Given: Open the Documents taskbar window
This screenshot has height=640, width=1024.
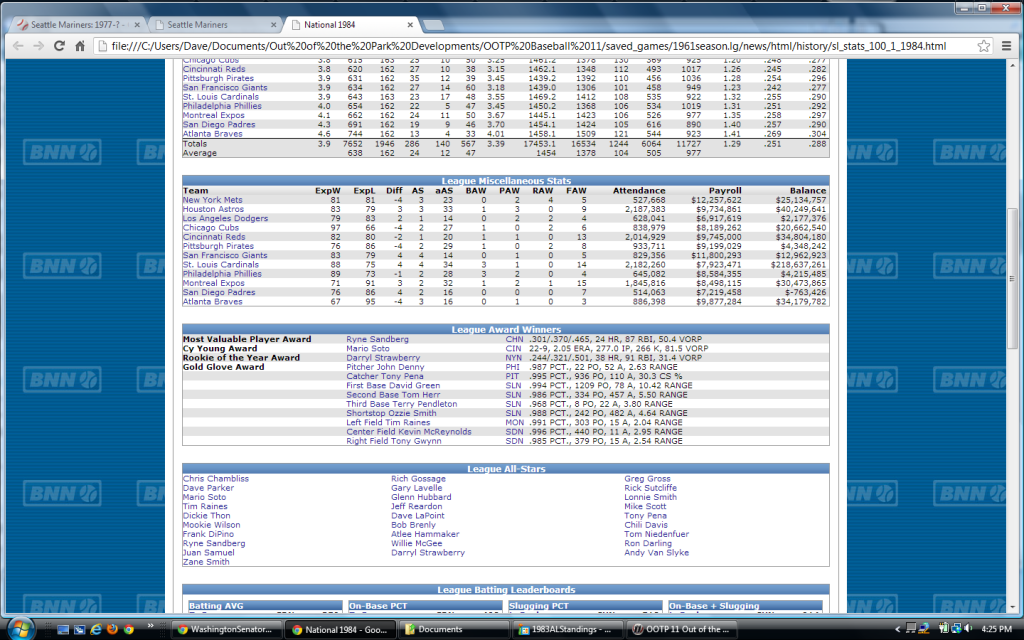Looking at the screenshot, I should pos(454,630).
